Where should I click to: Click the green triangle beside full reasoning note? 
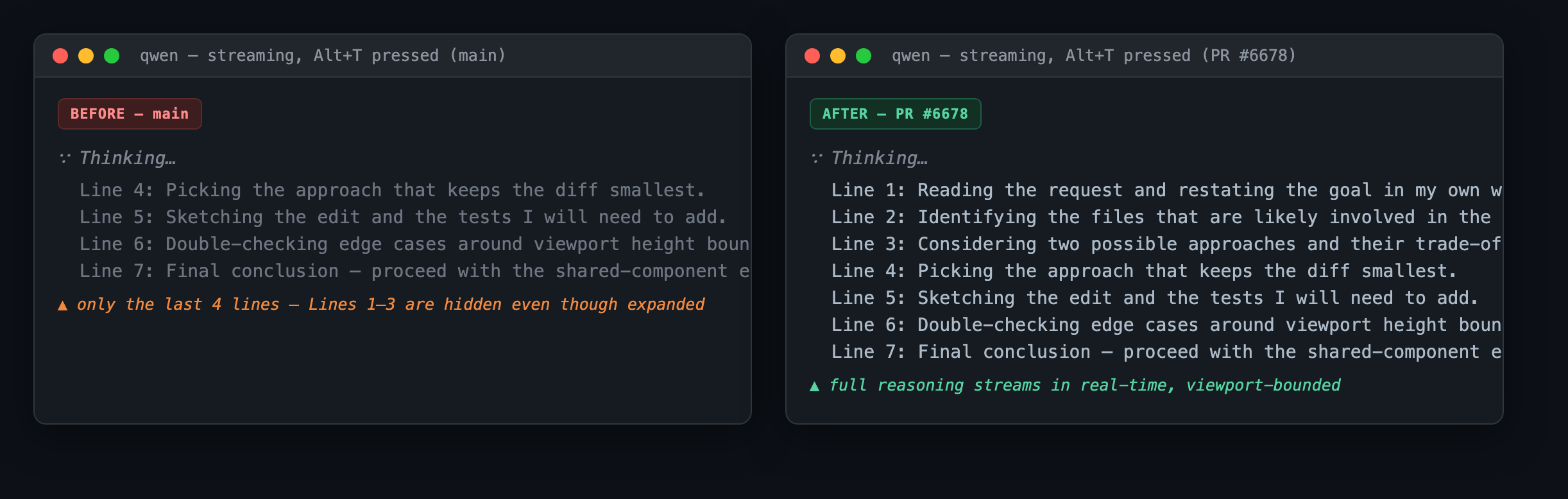tap(814, 386)
